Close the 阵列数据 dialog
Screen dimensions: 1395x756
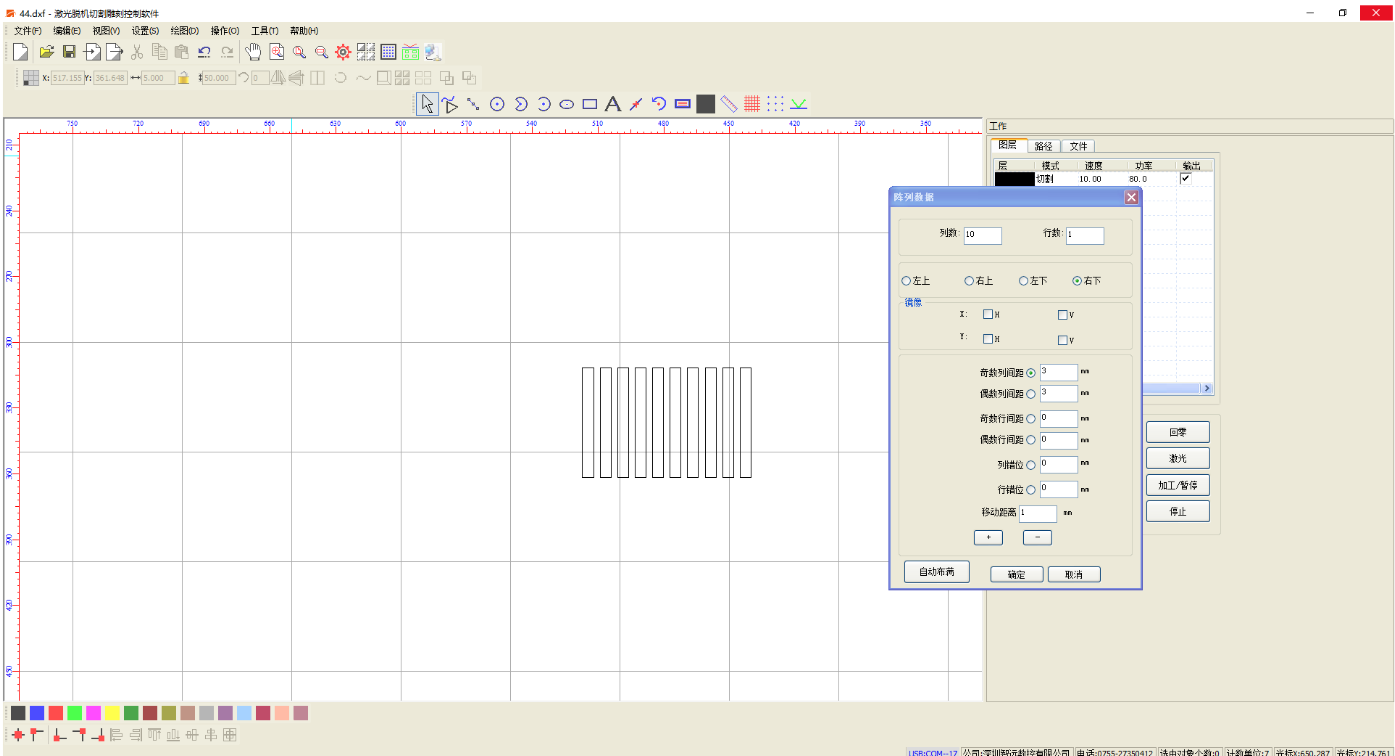click(1131, 197)
